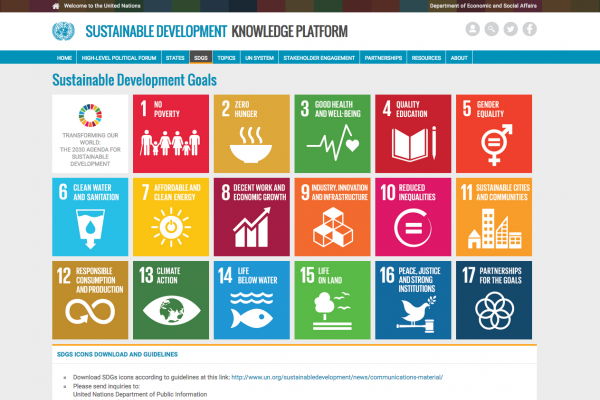600x400 pixels.
Task: Select Goal 13 Climate Action tile
Action: pos(171,300)
